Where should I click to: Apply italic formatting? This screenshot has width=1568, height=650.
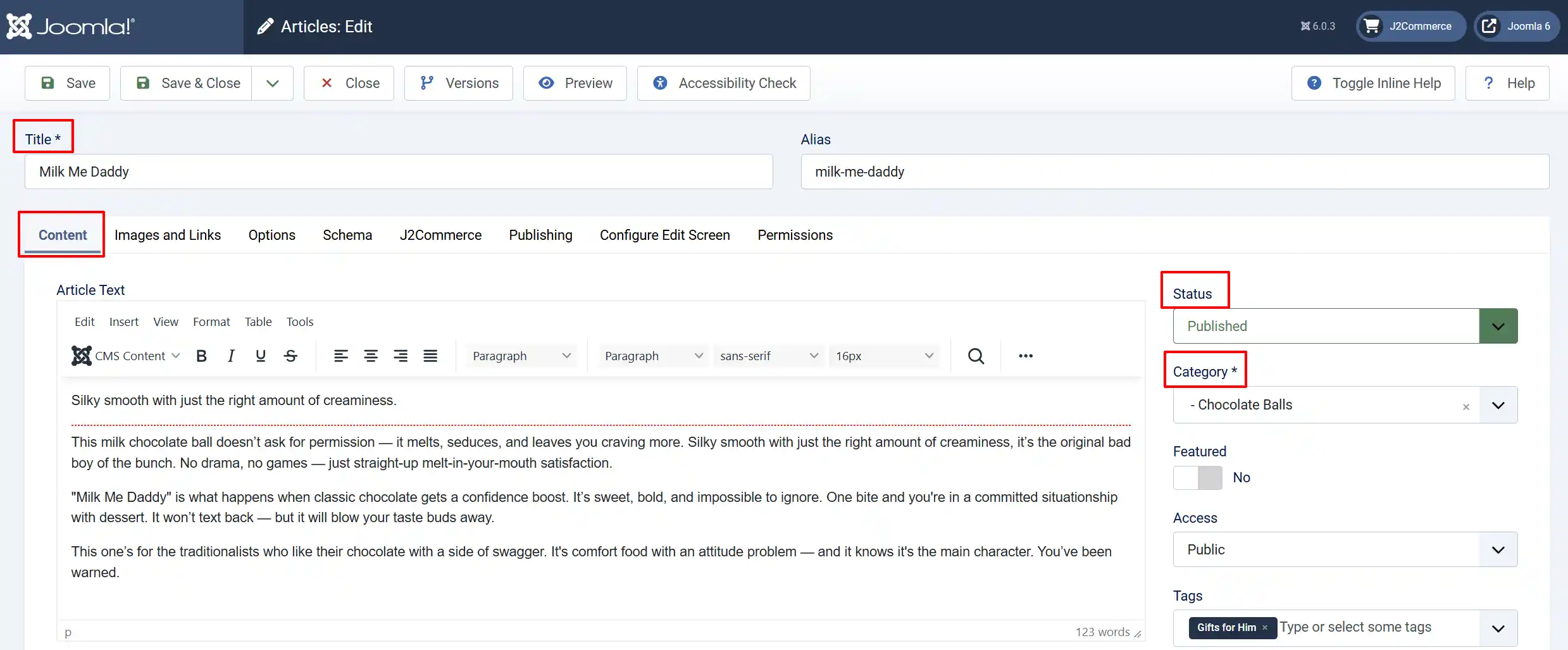231,356
